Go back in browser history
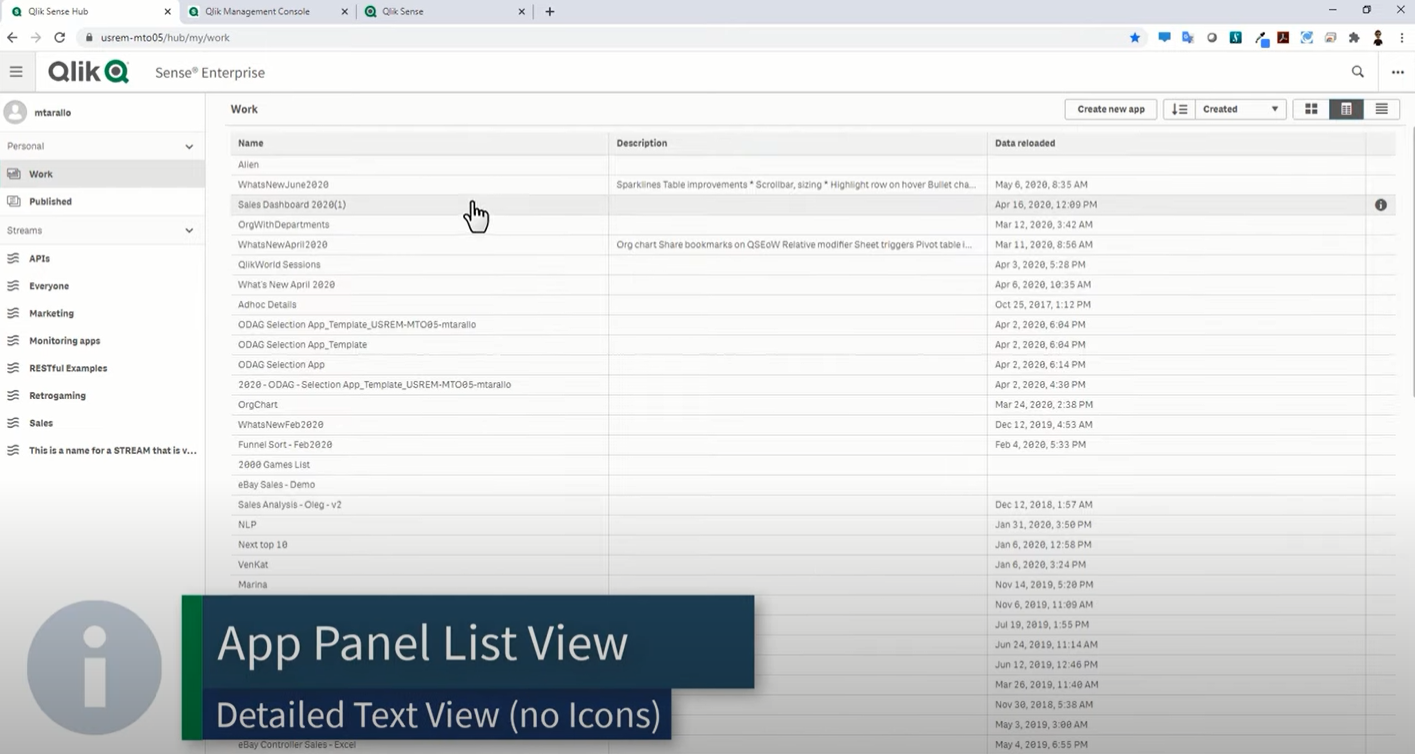The width and height of the screenshot is (1415, 754). pyautogui.click(x=12, y=38)
